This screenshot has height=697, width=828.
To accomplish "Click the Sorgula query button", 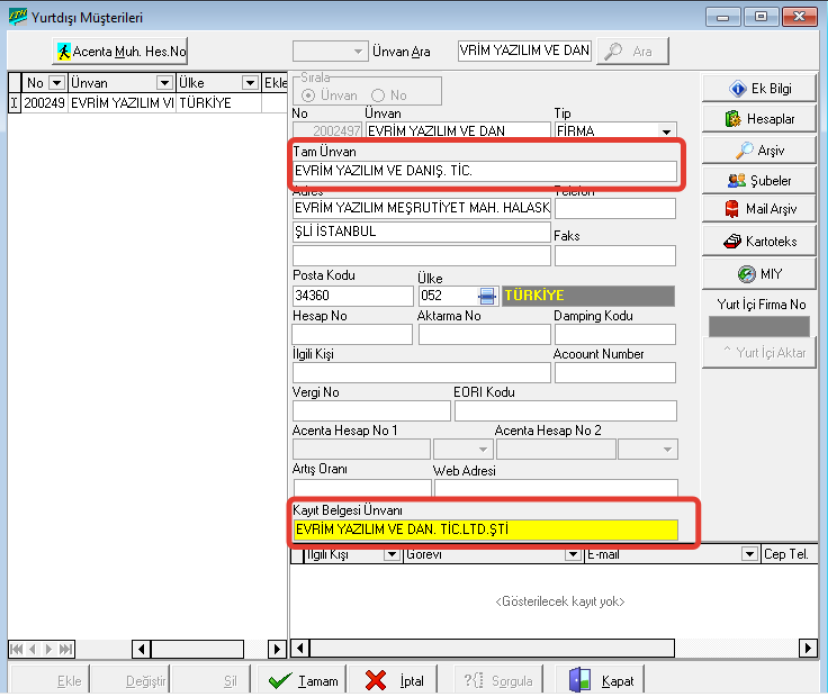I will click(497, 681).
